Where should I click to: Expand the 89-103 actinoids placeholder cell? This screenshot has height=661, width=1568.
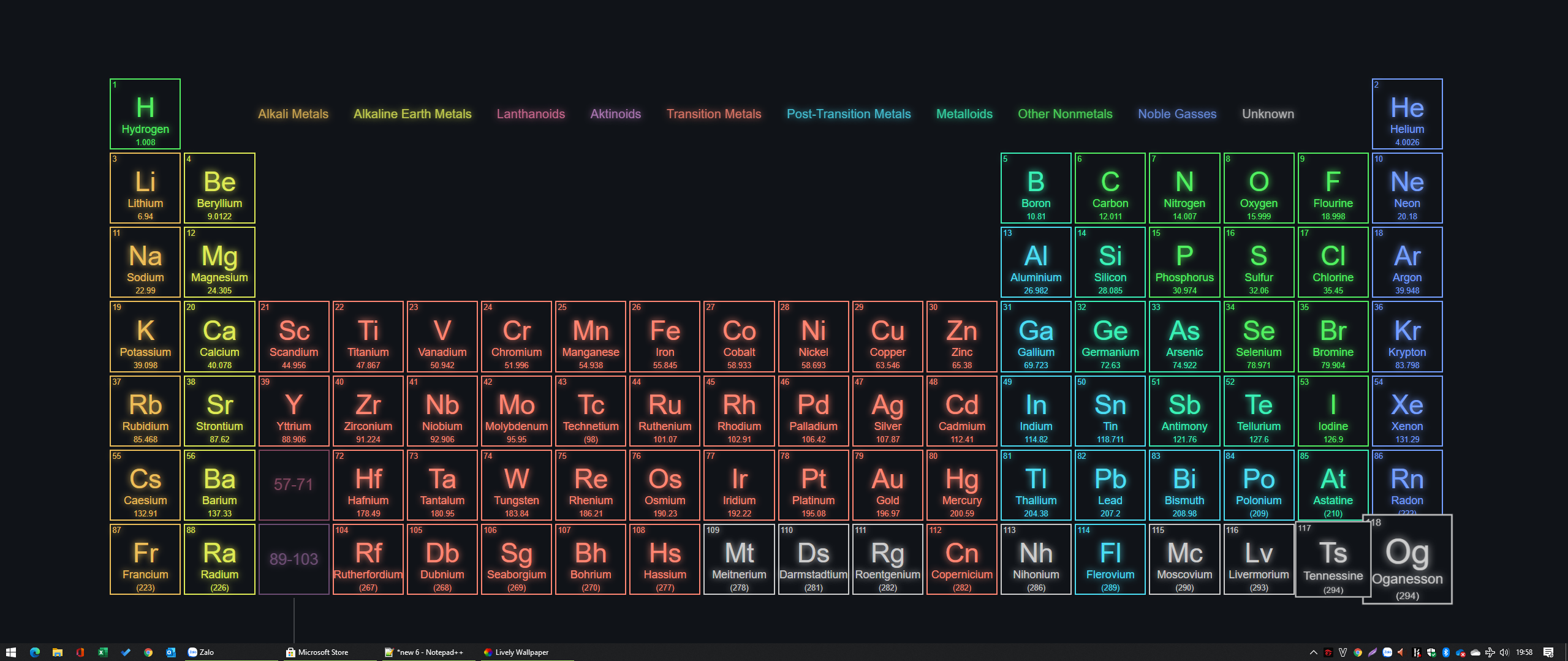click(294, 559)
